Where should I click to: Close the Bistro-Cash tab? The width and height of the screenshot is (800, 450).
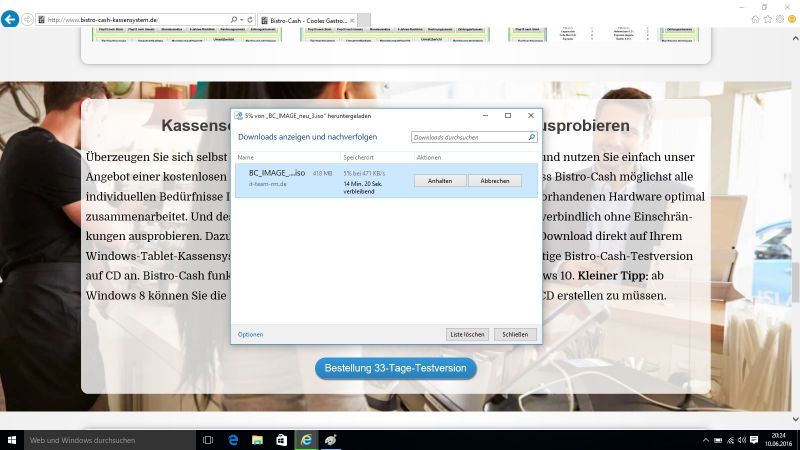(x=352, y=20)
